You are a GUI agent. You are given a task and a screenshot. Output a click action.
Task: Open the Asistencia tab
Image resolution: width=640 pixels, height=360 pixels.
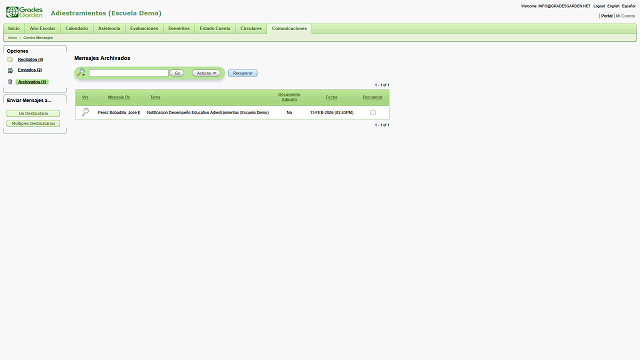[x=109, y=28]
